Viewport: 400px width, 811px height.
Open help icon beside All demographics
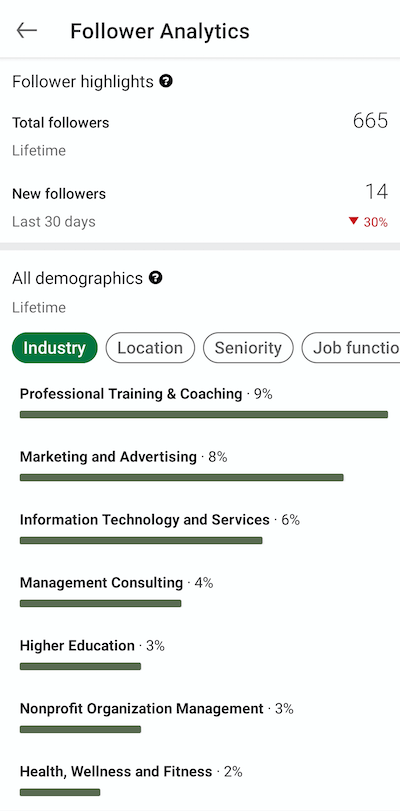point(155,278)
